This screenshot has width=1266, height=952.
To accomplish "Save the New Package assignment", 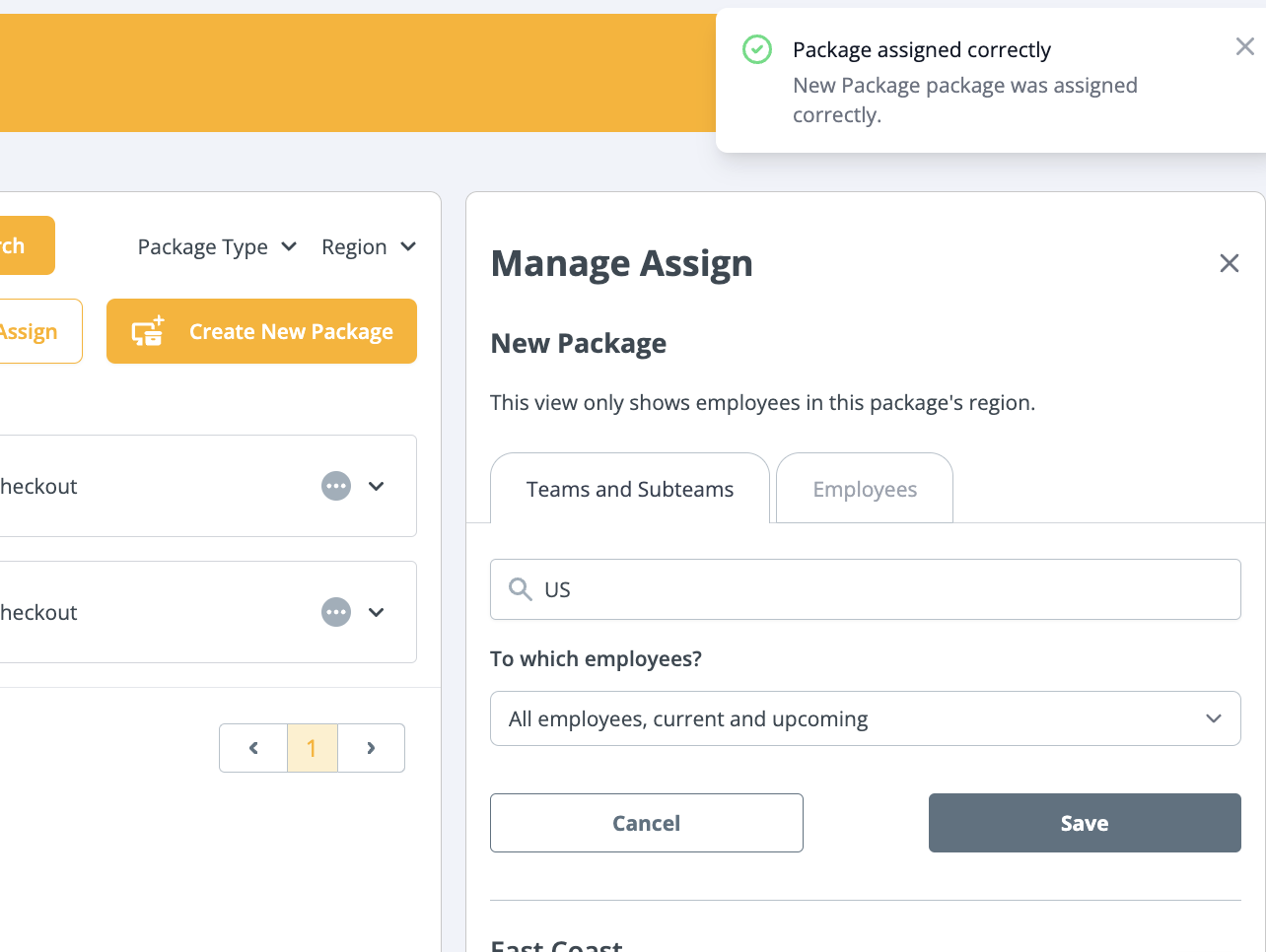I will tap(1084, 823).
